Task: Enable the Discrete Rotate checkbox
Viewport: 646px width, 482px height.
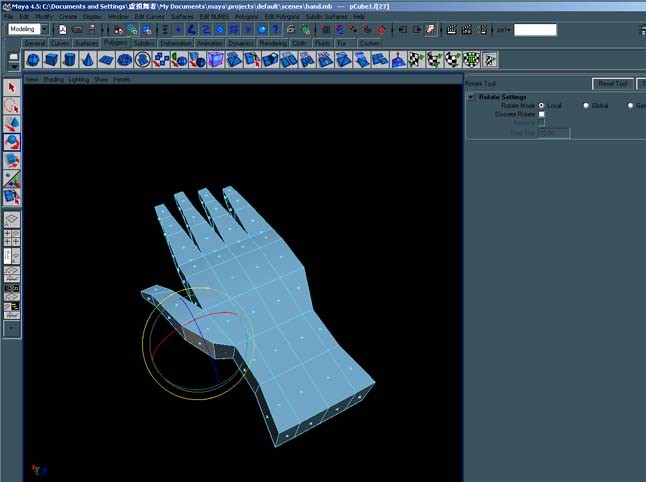Action: click(x=541, y=114)
